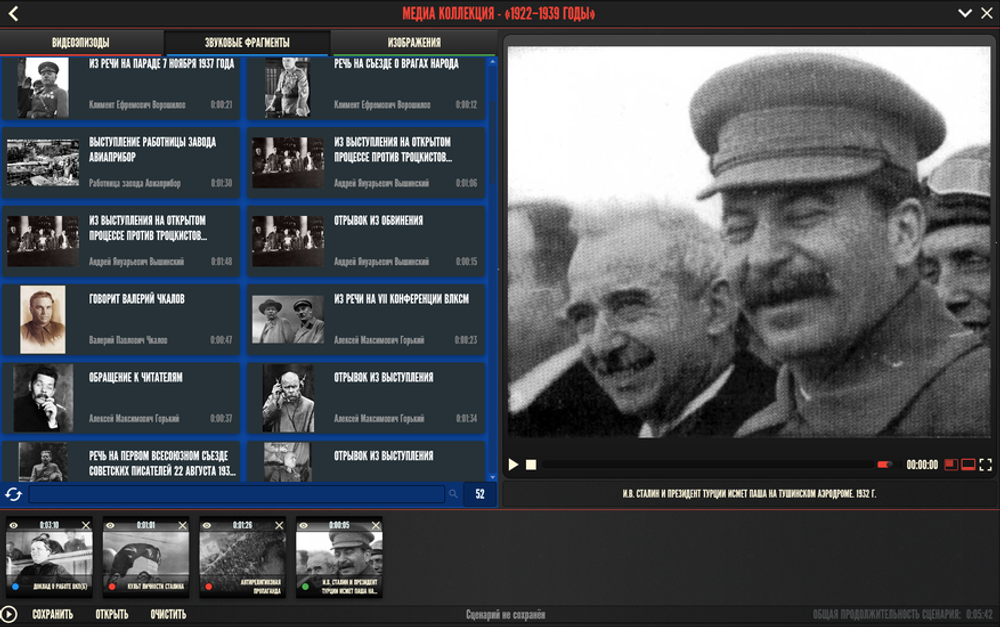
Task: Click «Очистить» to clear the scenario
Action: tap(168, 615)
